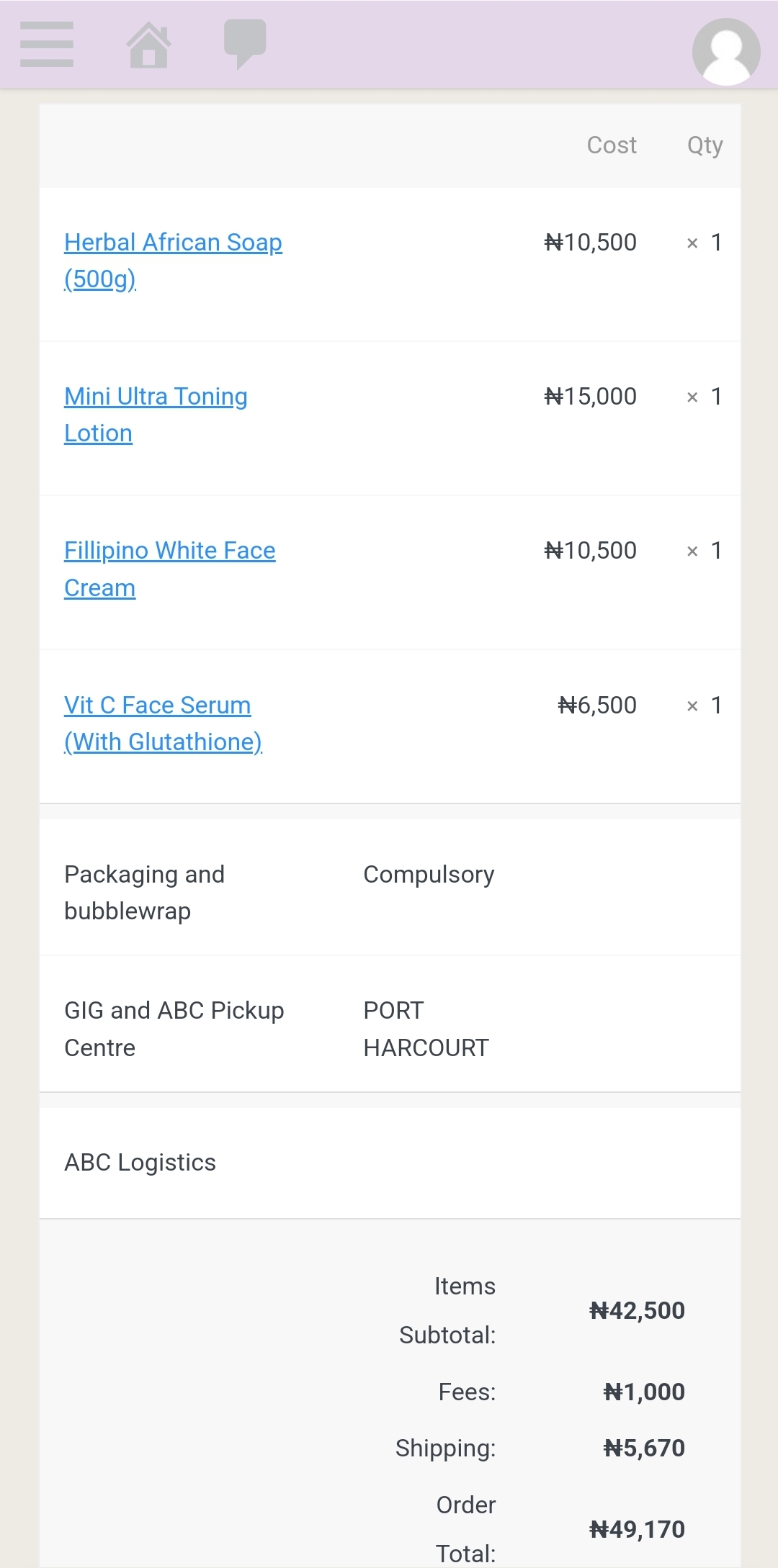Open the hamburger menu icon
The width and height of the screenshot is (778, 1568).
47,45
